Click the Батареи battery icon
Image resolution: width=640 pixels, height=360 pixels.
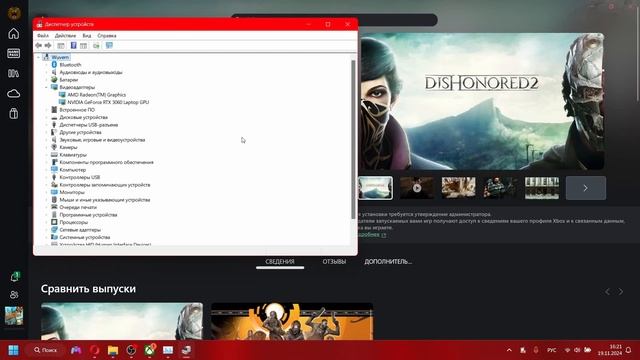pyautogui.click(x=54, y=80)
